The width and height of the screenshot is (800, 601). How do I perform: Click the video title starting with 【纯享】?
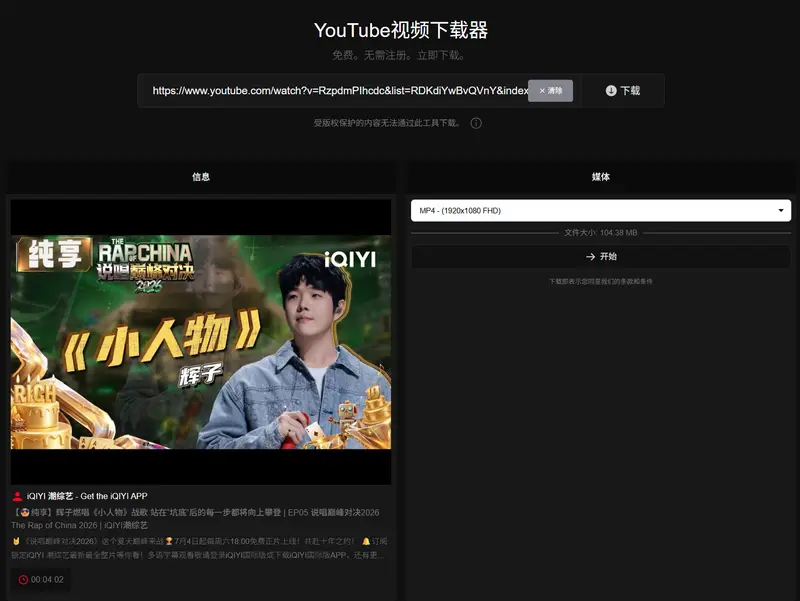coord(195,519)
